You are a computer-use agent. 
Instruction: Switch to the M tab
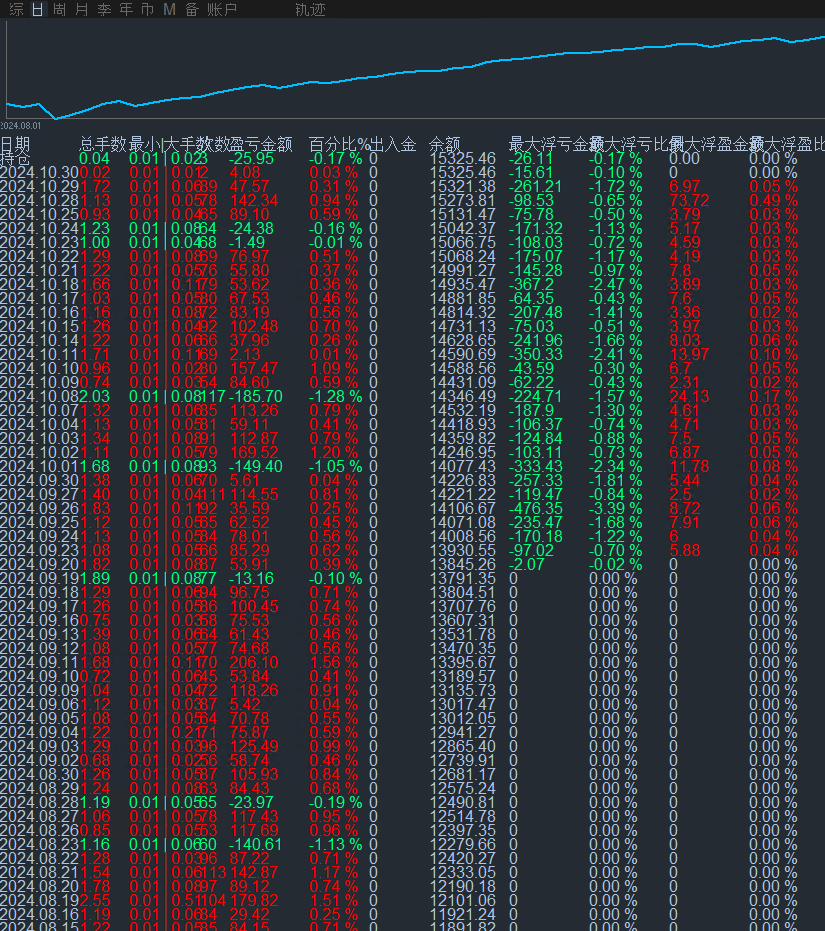(x=169, y=10)
